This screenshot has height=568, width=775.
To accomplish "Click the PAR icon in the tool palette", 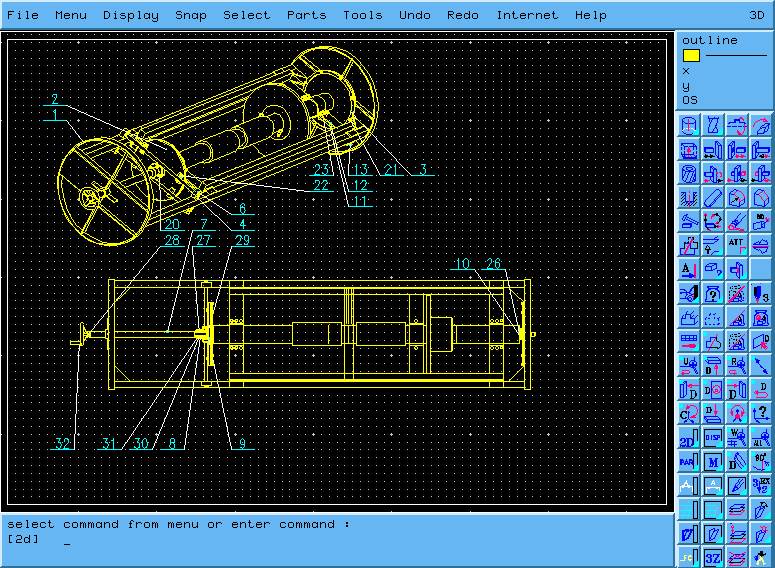I will point(689,462).
